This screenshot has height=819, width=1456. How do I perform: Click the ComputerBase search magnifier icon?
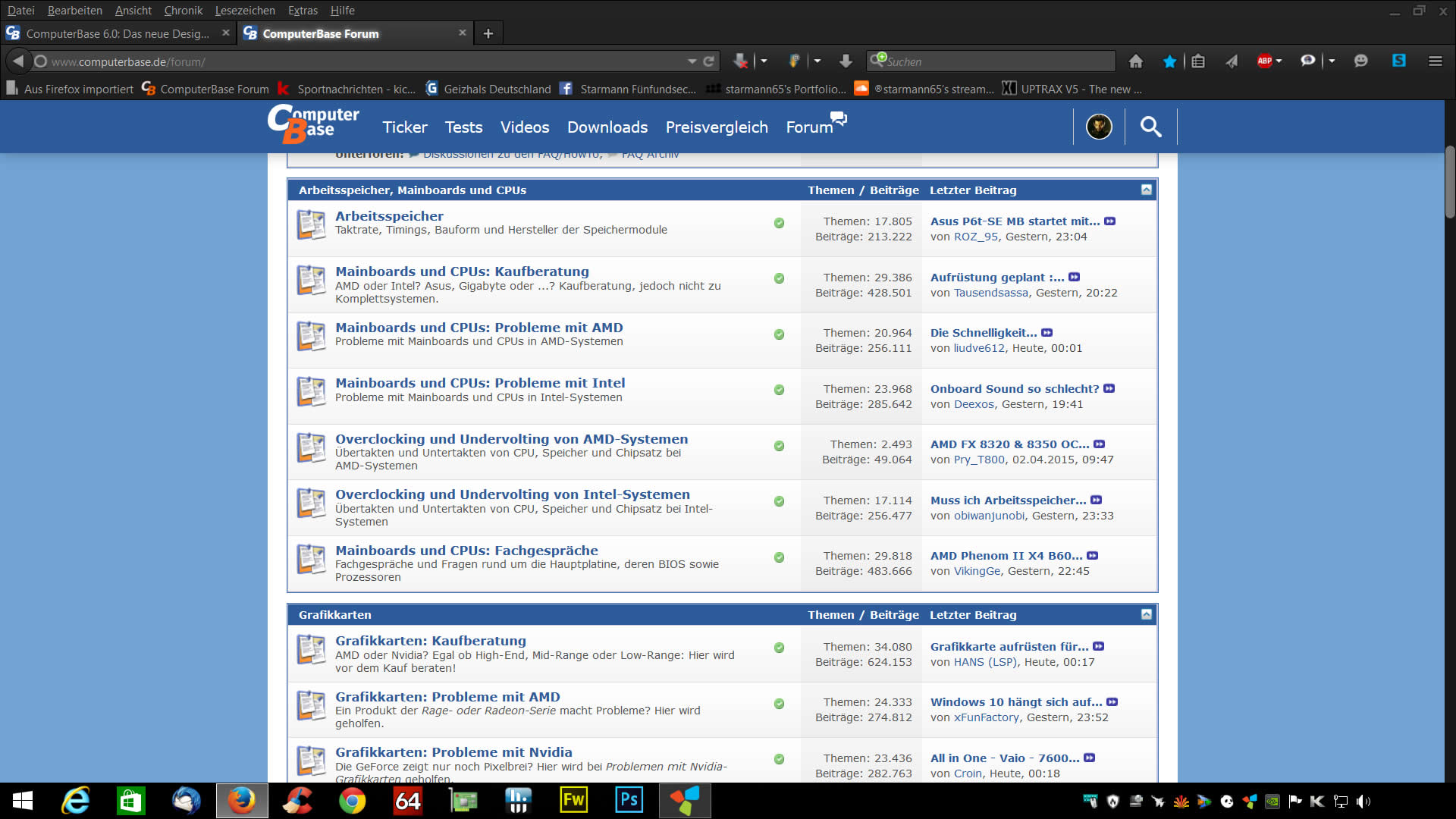coord(1150,127)
